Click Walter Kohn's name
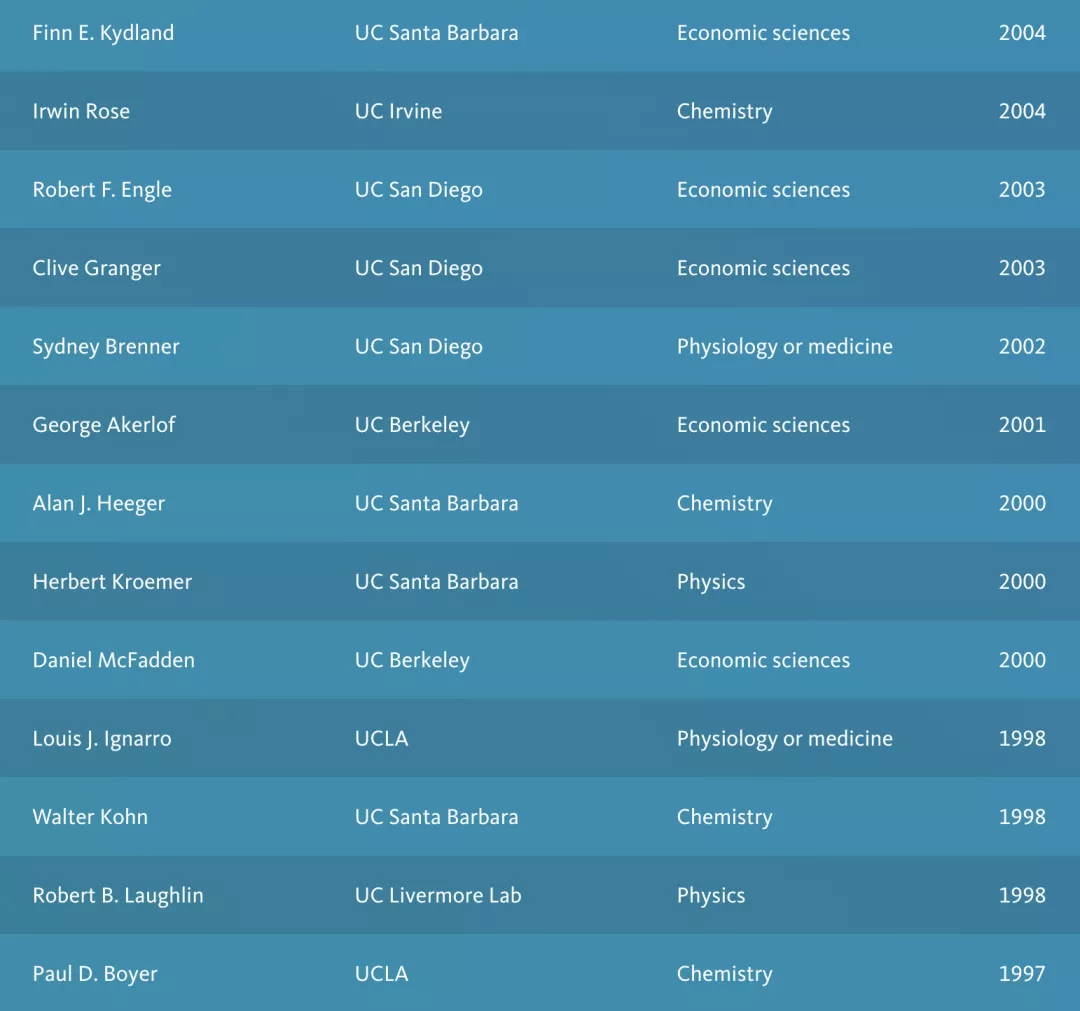 [x=90, y=817]
